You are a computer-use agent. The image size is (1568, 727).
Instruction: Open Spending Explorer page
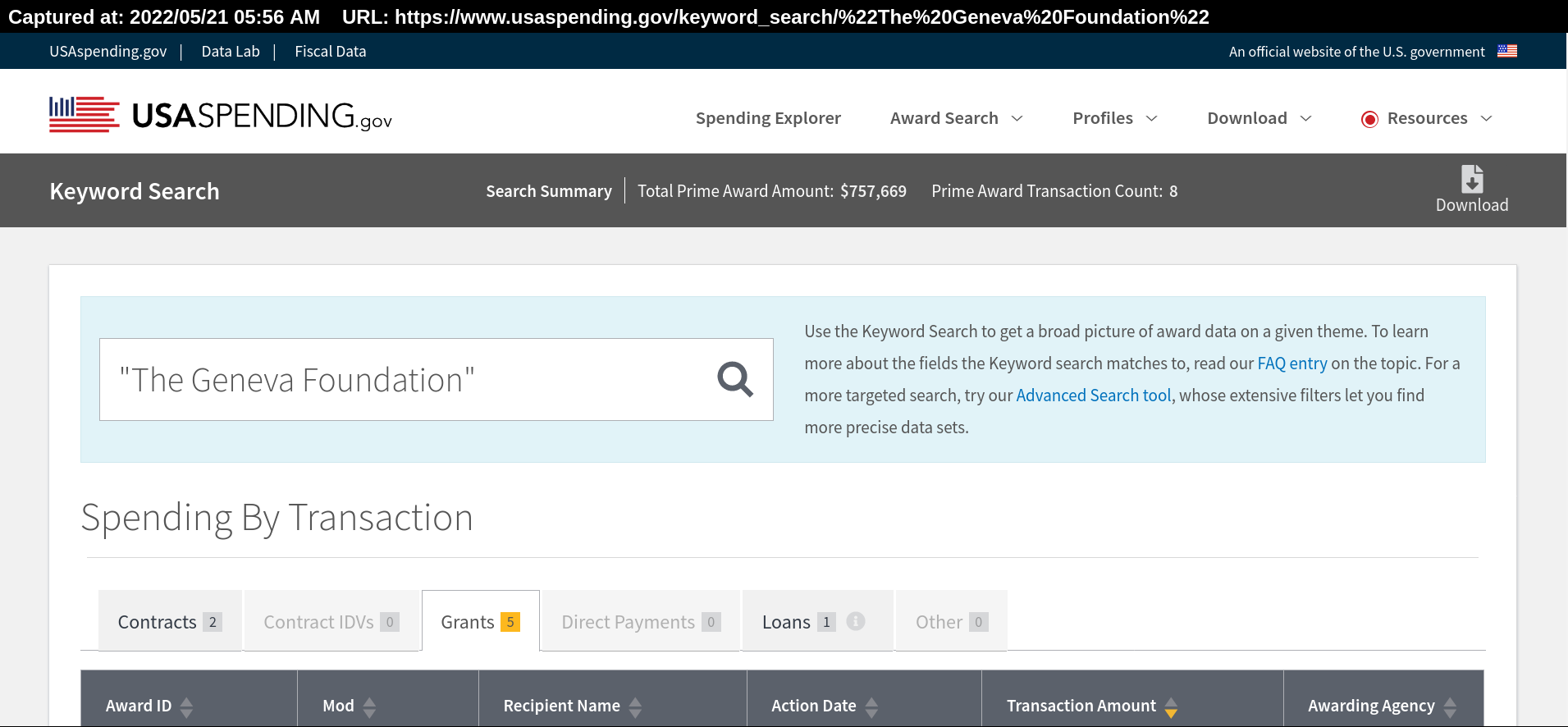pyautogui.click(x=768, y=118)
